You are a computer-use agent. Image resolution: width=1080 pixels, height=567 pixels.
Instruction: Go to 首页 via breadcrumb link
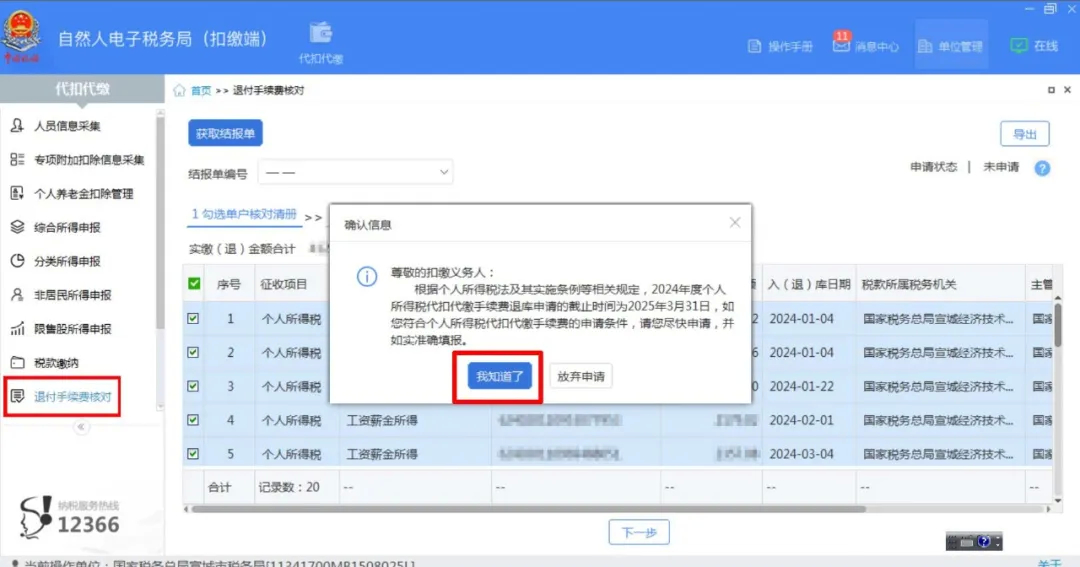click(x=200, y=90)
